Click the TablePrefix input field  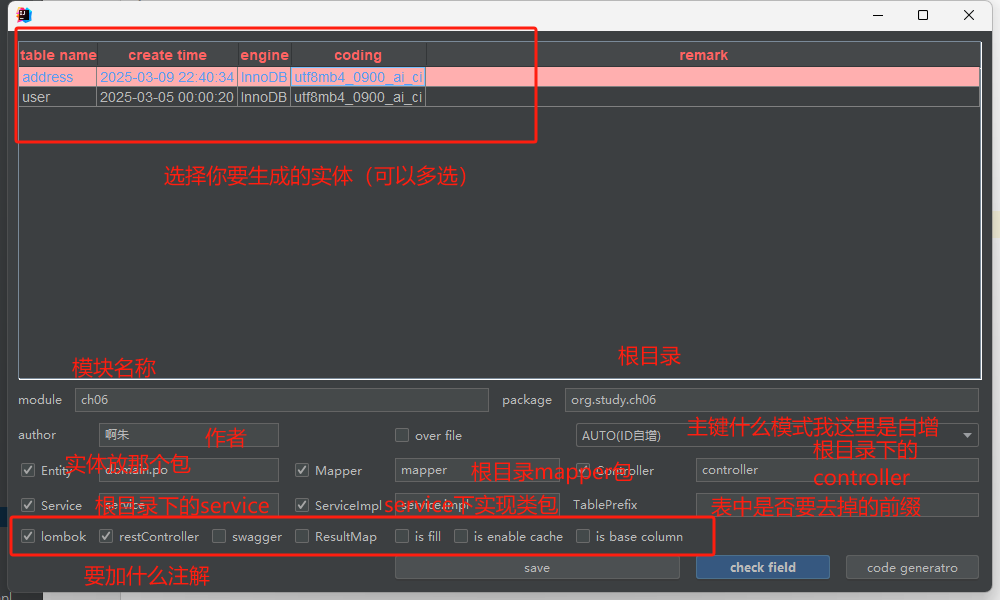tap(836, 505)
